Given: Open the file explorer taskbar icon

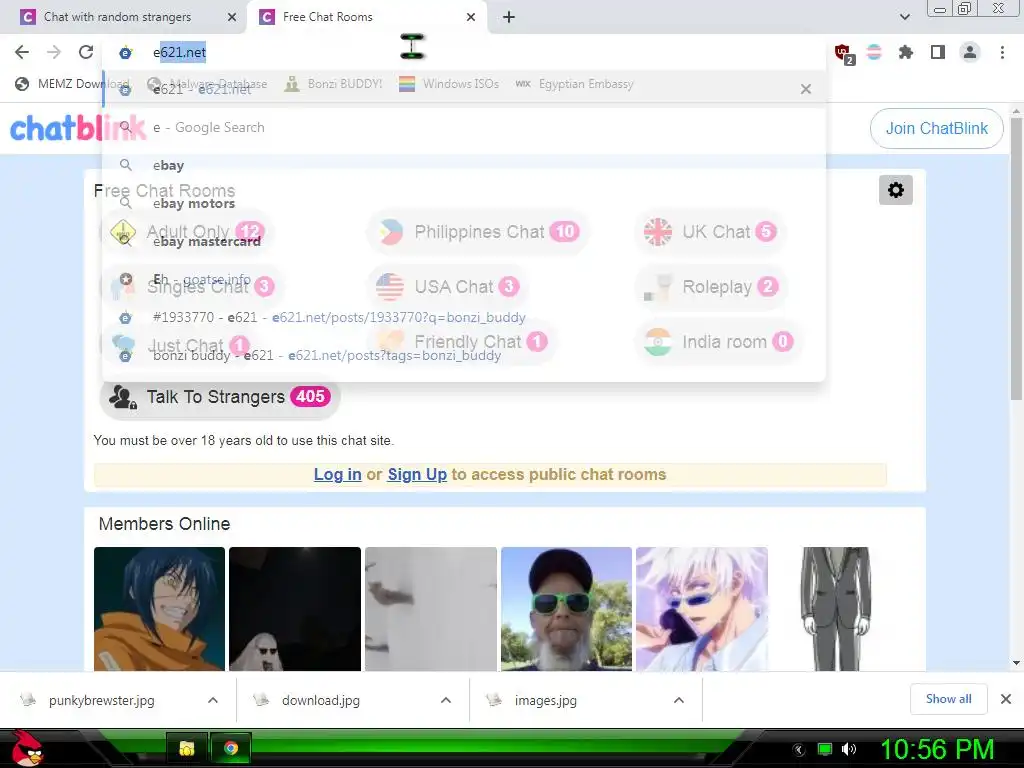Looking at the screenshot, I should (187, 748).
